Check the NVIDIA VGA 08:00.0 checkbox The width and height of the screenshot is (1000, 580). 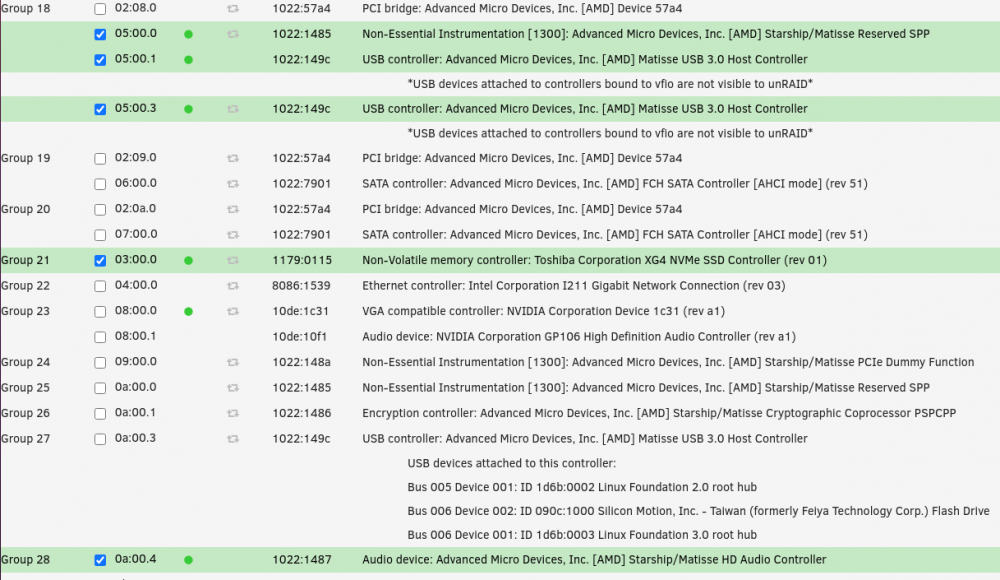100,311
